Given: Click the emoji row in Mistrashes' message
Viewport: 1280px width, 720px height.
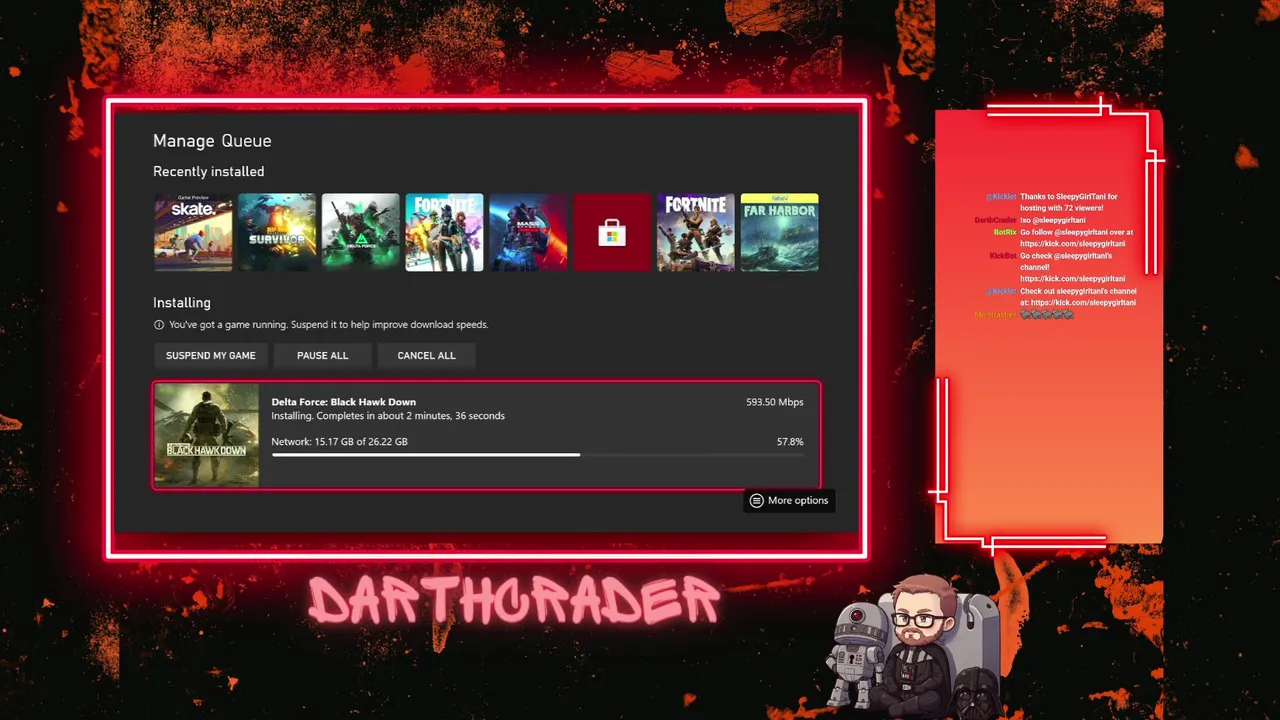Looking at the screenshot, I should pos(1046,314).
